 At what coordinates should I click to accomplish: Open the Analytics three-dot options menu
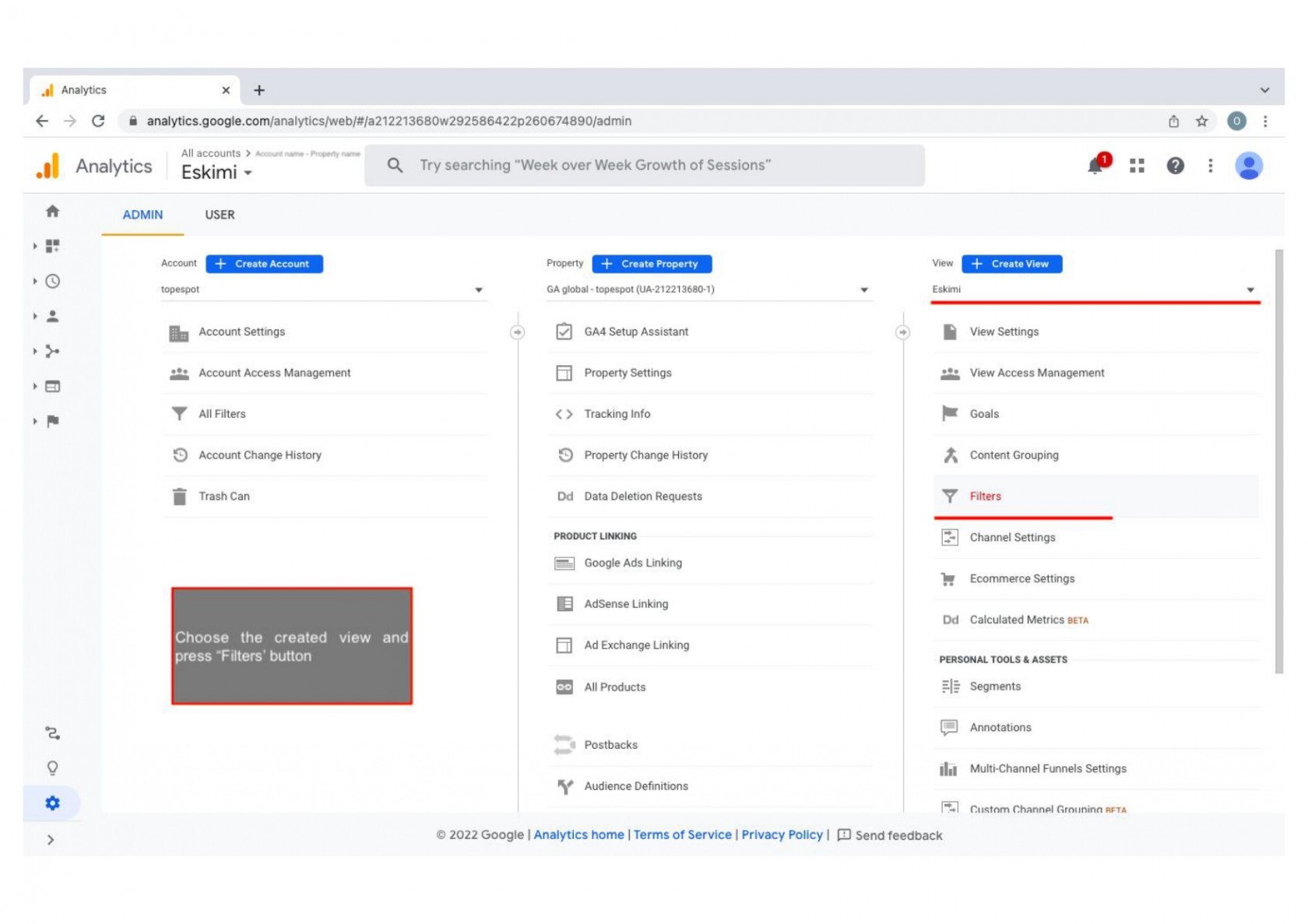(1210, 165)
